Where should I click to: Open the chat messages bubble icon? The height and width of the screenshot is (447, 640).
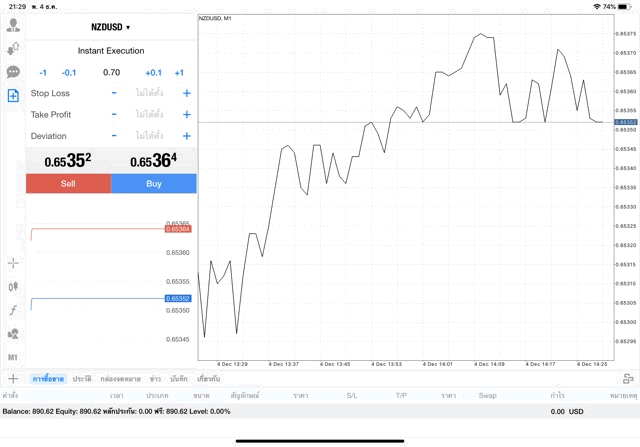[13, 72]
